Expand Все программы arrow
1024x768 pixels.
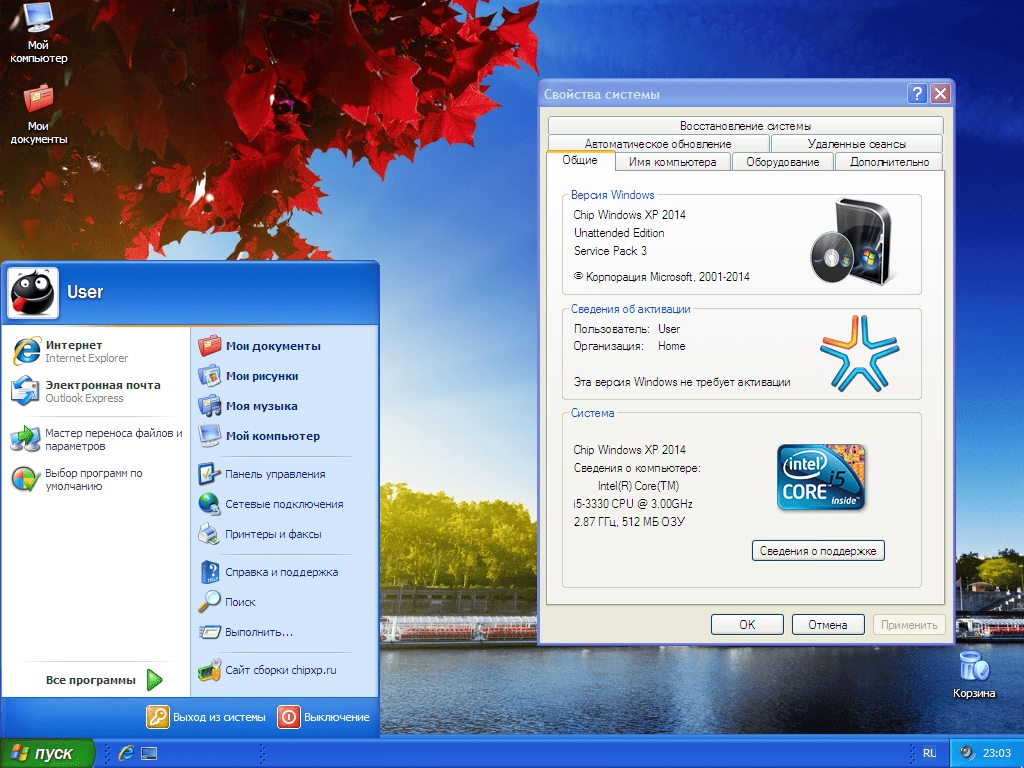click(x=155, y=680)
